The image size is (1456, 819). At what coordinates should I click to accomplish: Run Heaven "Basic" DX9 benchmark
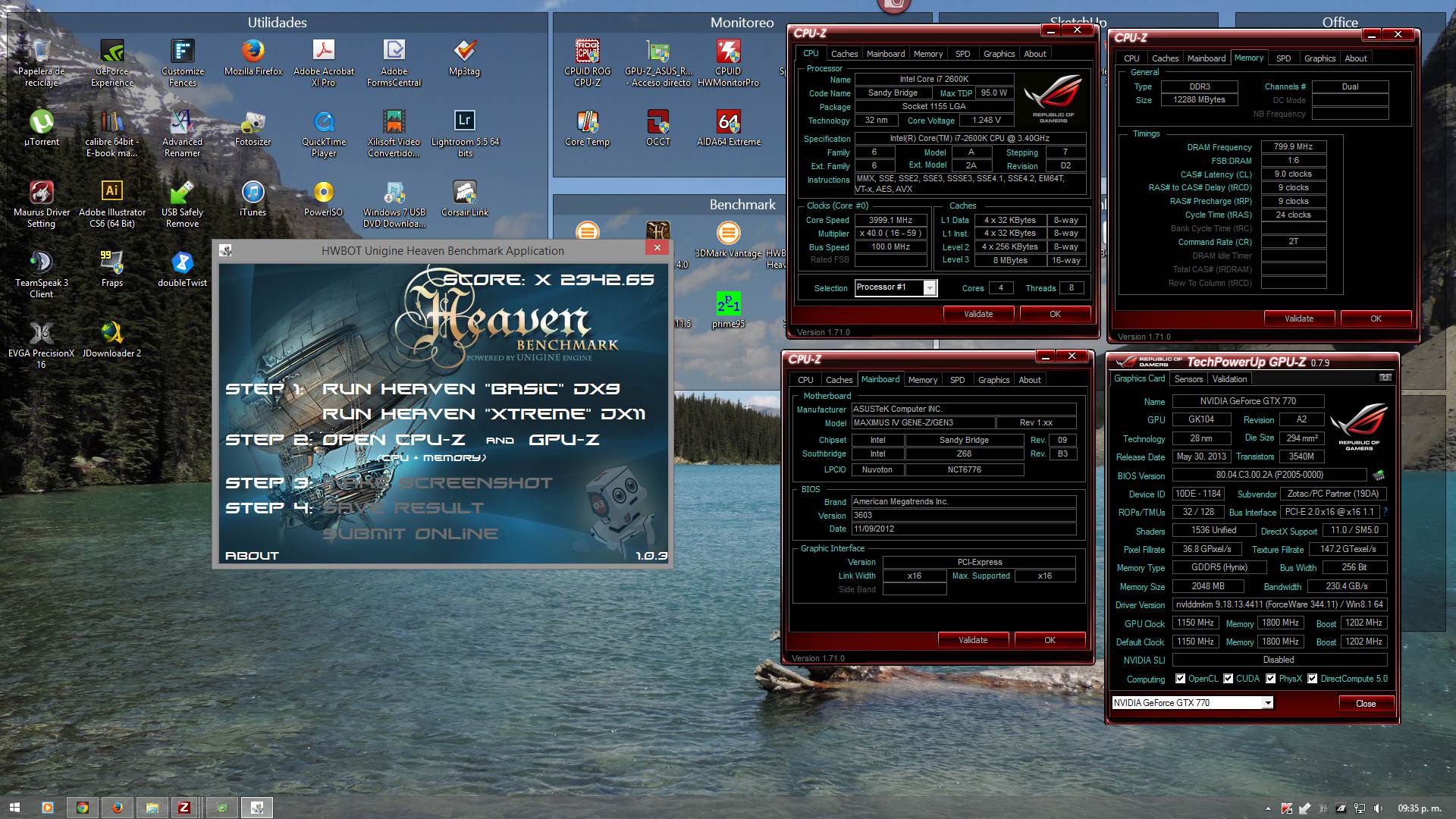[470, 389]
